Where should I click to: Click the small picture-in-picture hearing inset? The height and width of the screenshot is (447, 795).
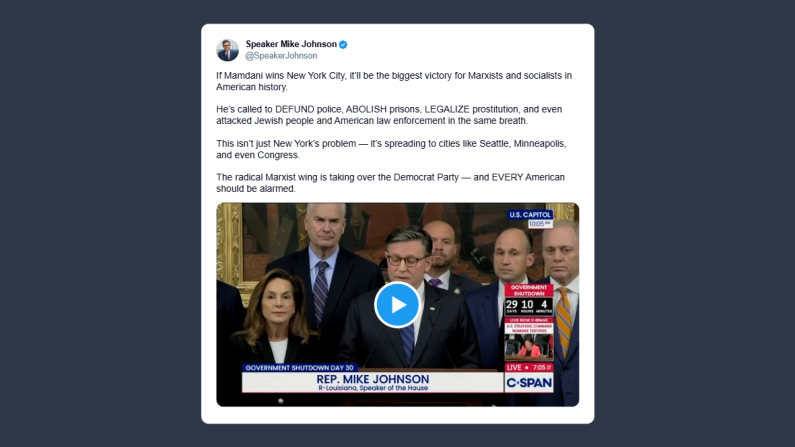point(529,346)
